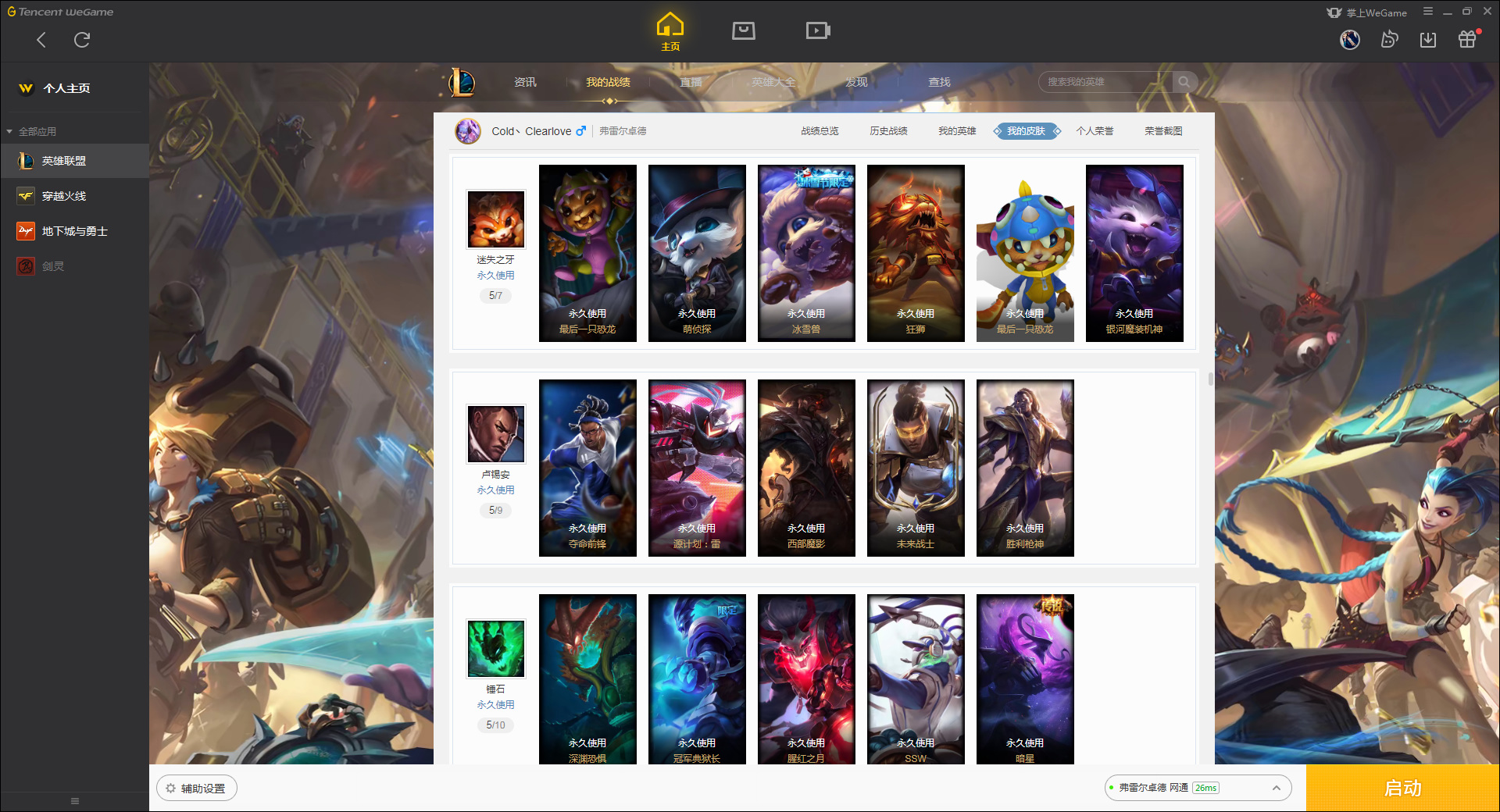
Task: Select 地下城与勇士 in the sidebar
Action: pos(74,231)
